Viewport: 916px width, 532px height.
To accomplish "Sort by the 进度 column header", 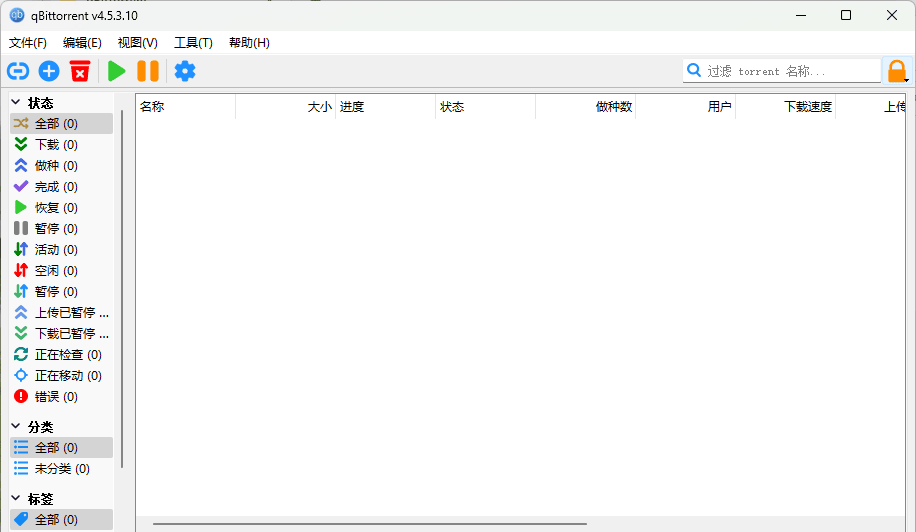I will pyautogui.click(x=386, y=107).
